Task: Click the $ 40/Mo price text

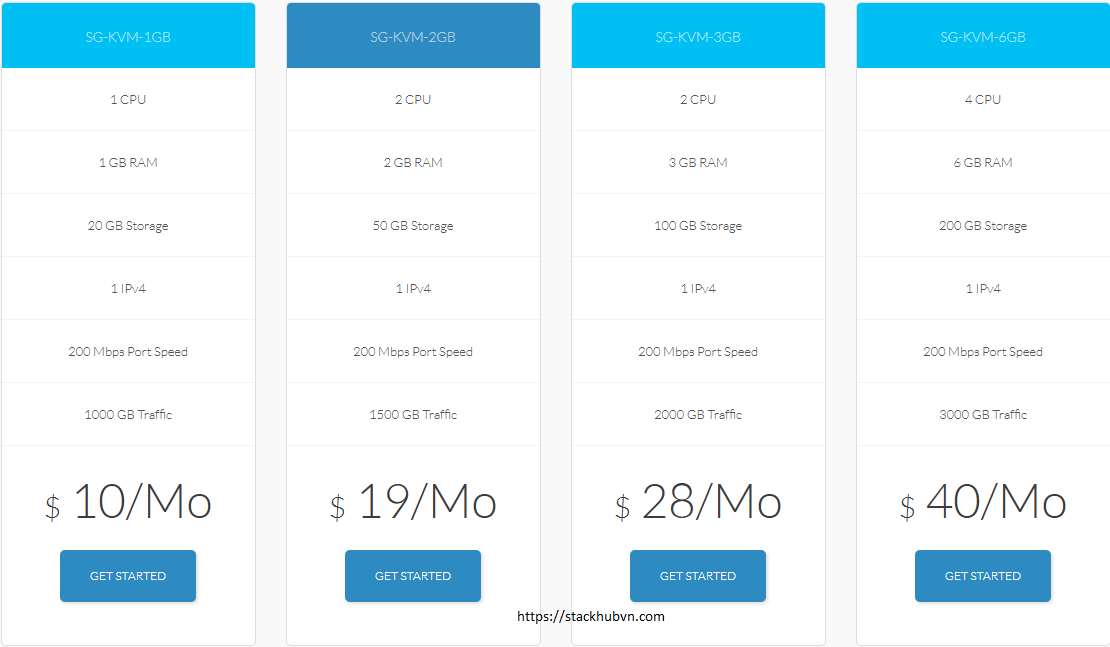Action: click(x=983, y=503)
